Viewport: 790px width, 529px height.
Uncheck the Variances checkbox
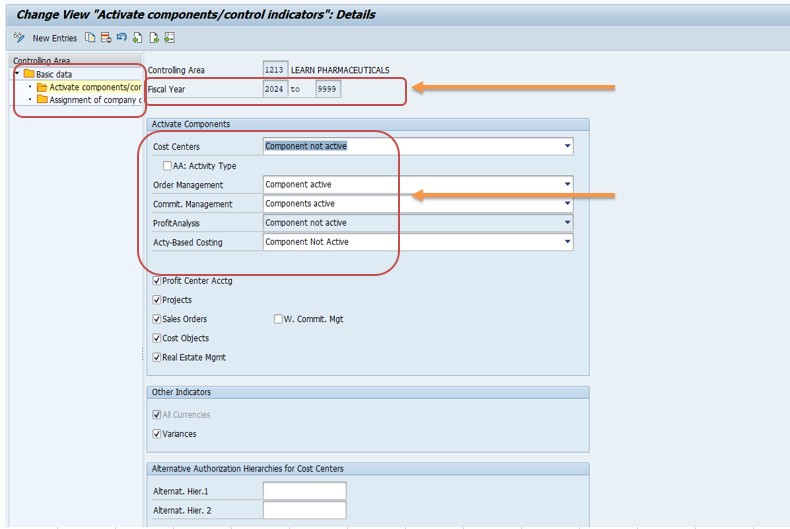[157, 434]
